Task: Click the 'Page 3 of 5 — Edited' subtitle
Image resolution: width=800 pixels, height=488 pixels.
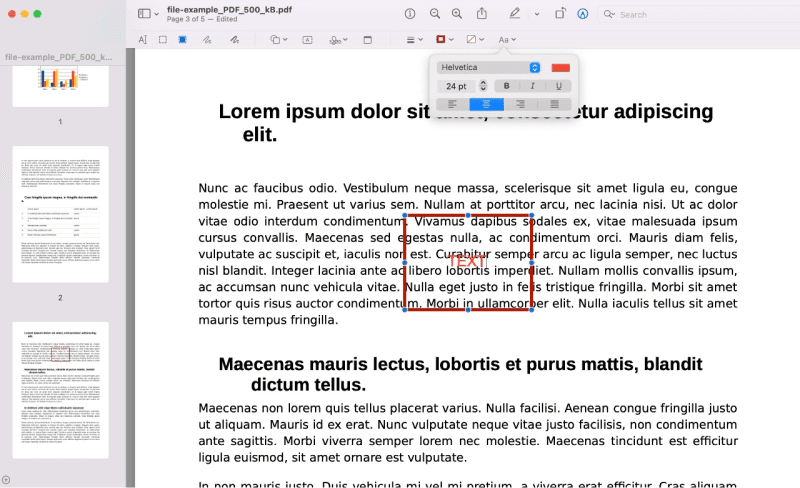Action: [x=202, y=19]
